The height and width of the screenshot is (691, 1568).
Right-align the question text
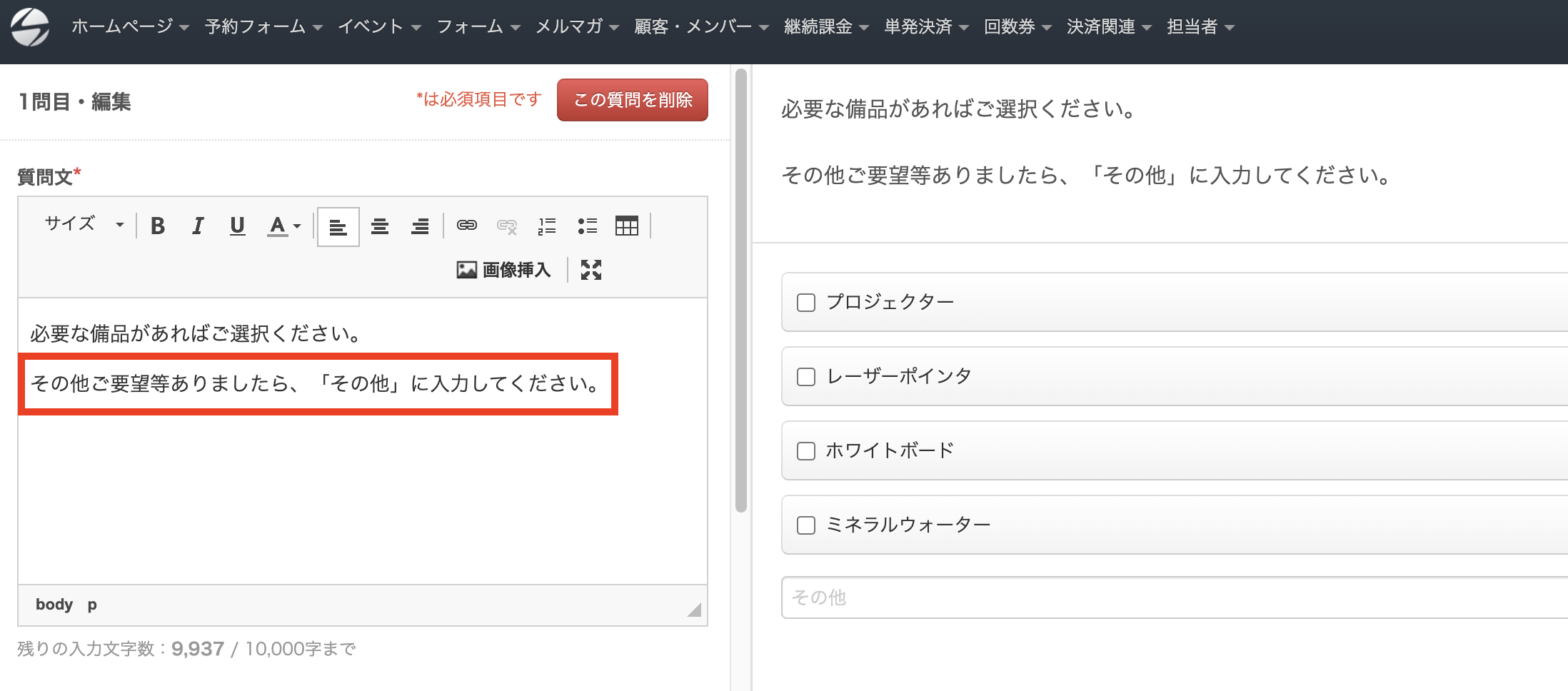(x=420, y=226)
